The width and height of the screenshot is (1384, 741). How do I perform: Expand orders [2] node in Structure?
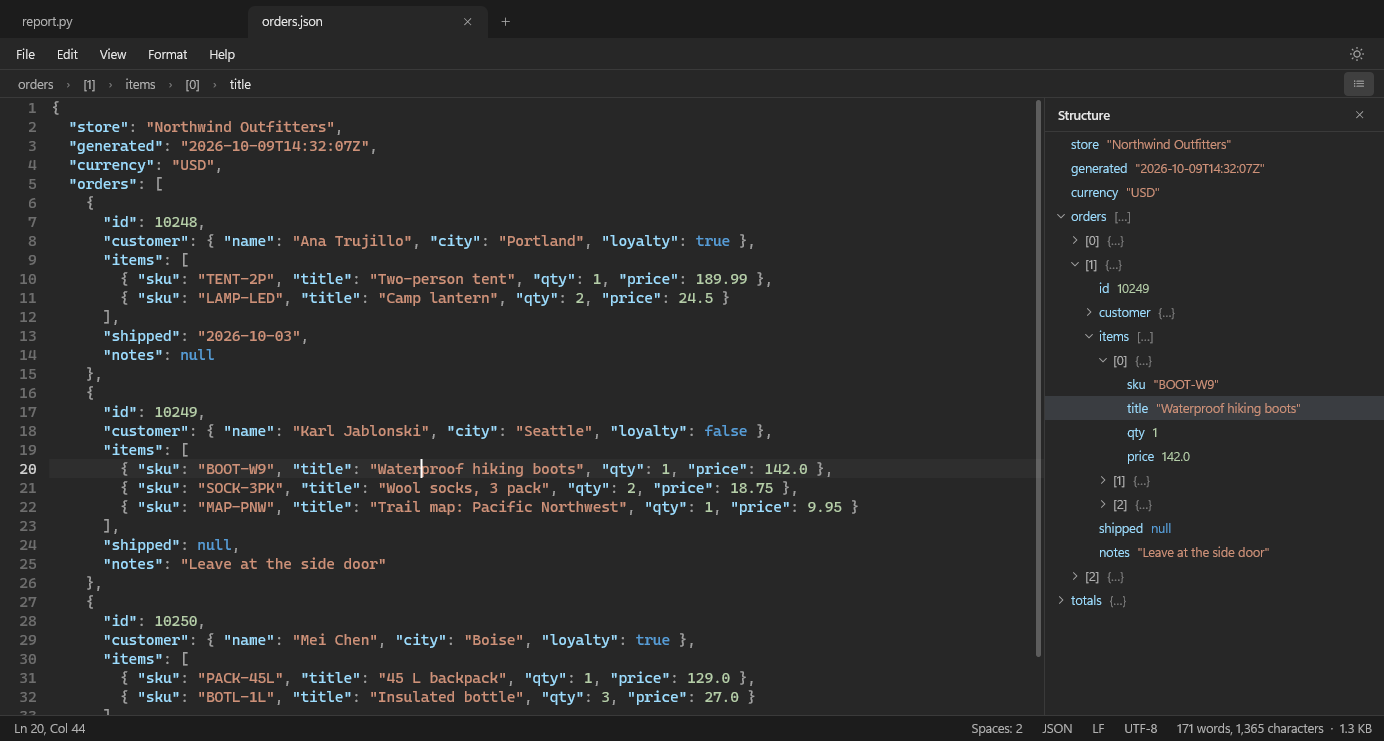coord(1075,576)
